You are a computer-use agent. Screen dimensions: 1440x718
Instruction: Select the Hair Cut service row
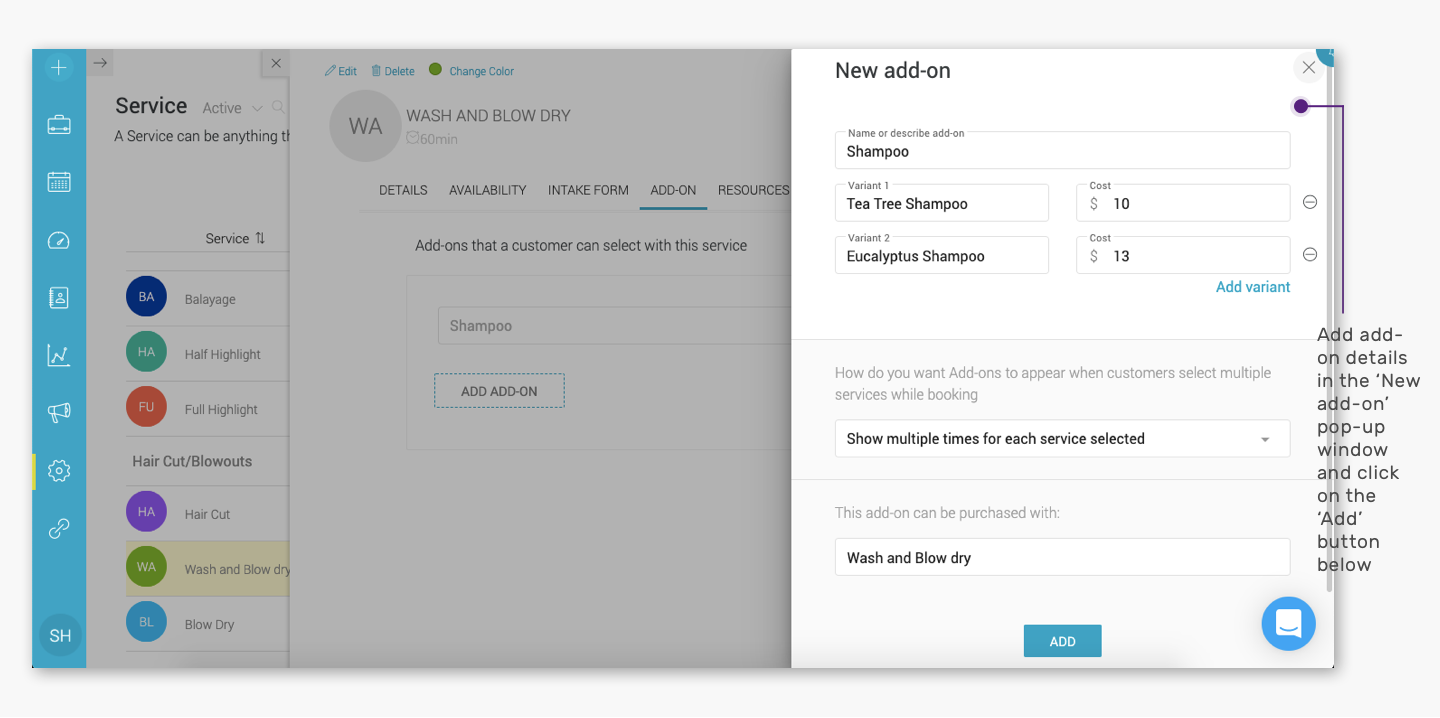(x=207, y=513)
